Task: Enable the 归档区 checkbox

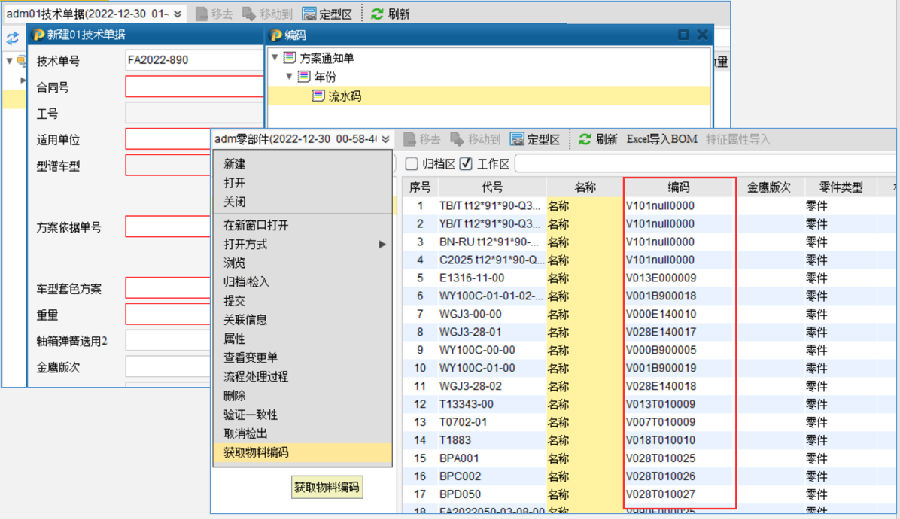Action: pyautogui.click(x=411, y=163)
